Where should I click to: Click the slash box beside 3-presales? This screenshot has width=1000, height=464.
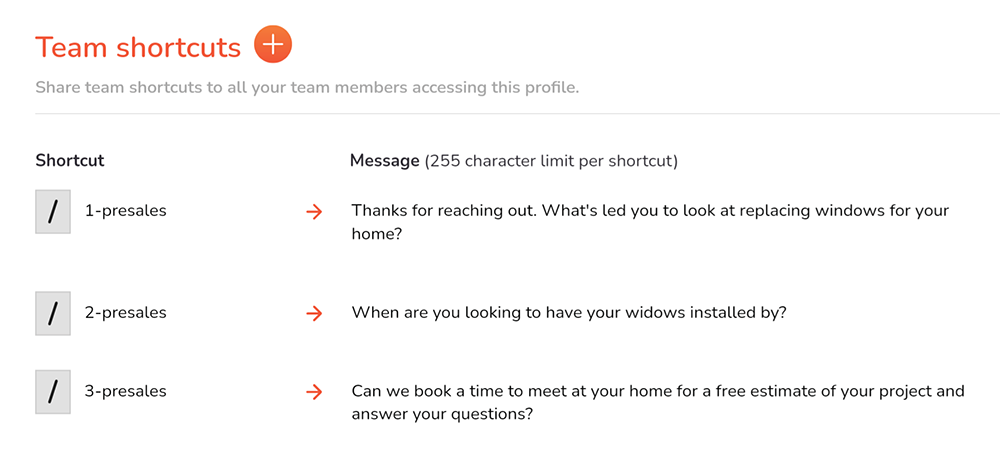(x=53, y=392)
